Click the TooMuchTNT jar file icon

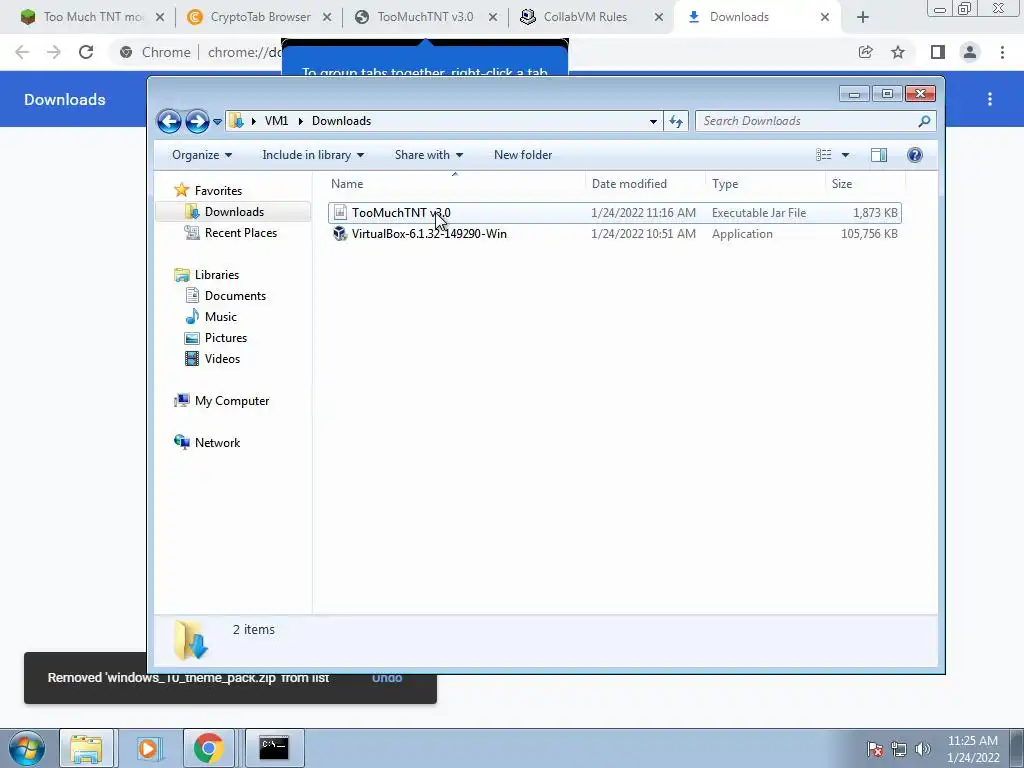[x=340, y=213]
